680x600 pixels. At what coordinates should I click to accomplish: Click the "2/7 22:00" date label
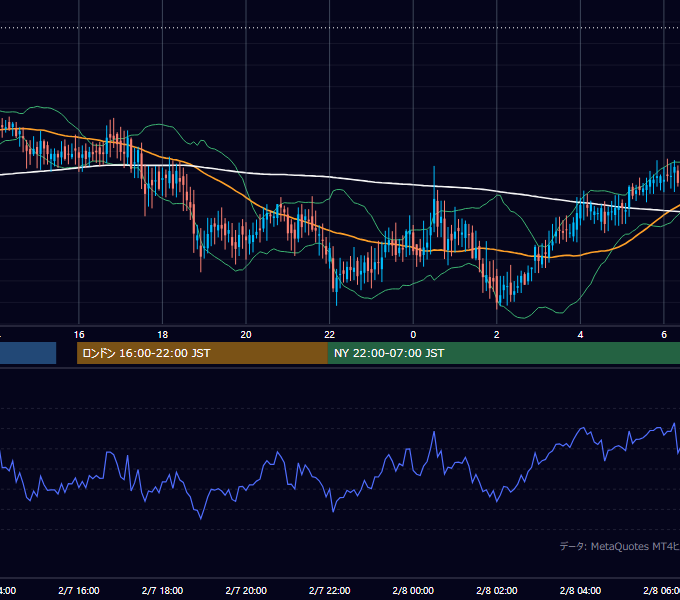click(330, 590)
